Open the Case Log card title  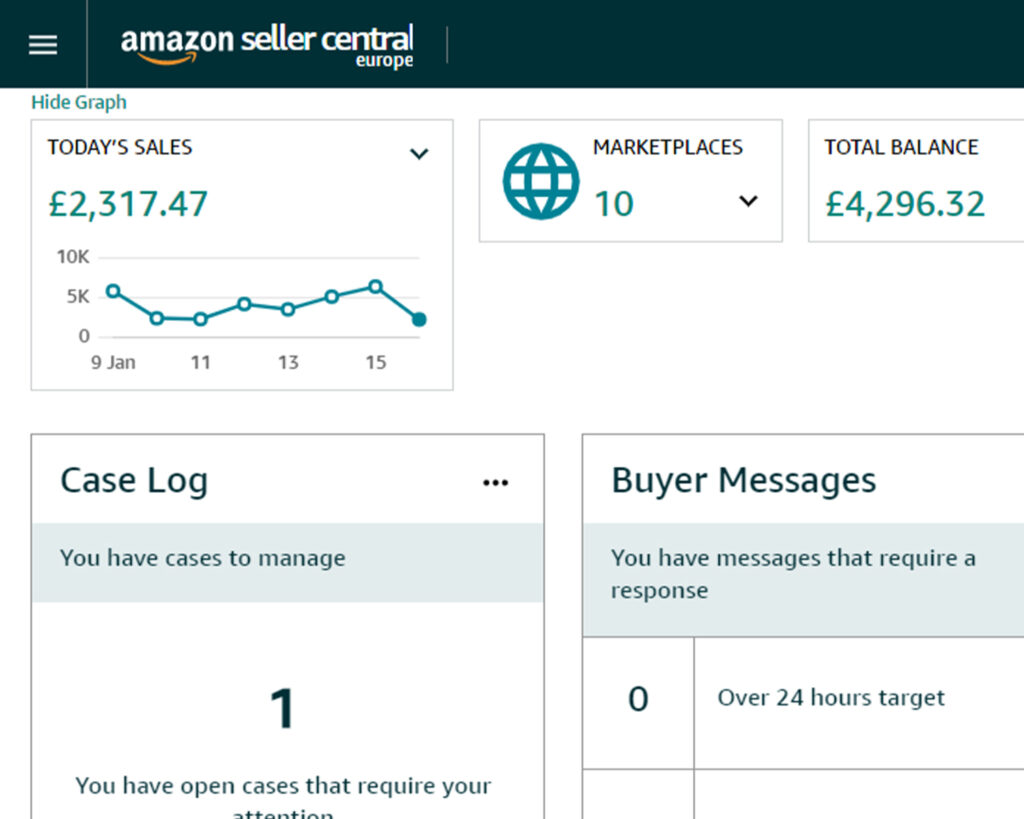pyautogui.click(x=135, y=481)
